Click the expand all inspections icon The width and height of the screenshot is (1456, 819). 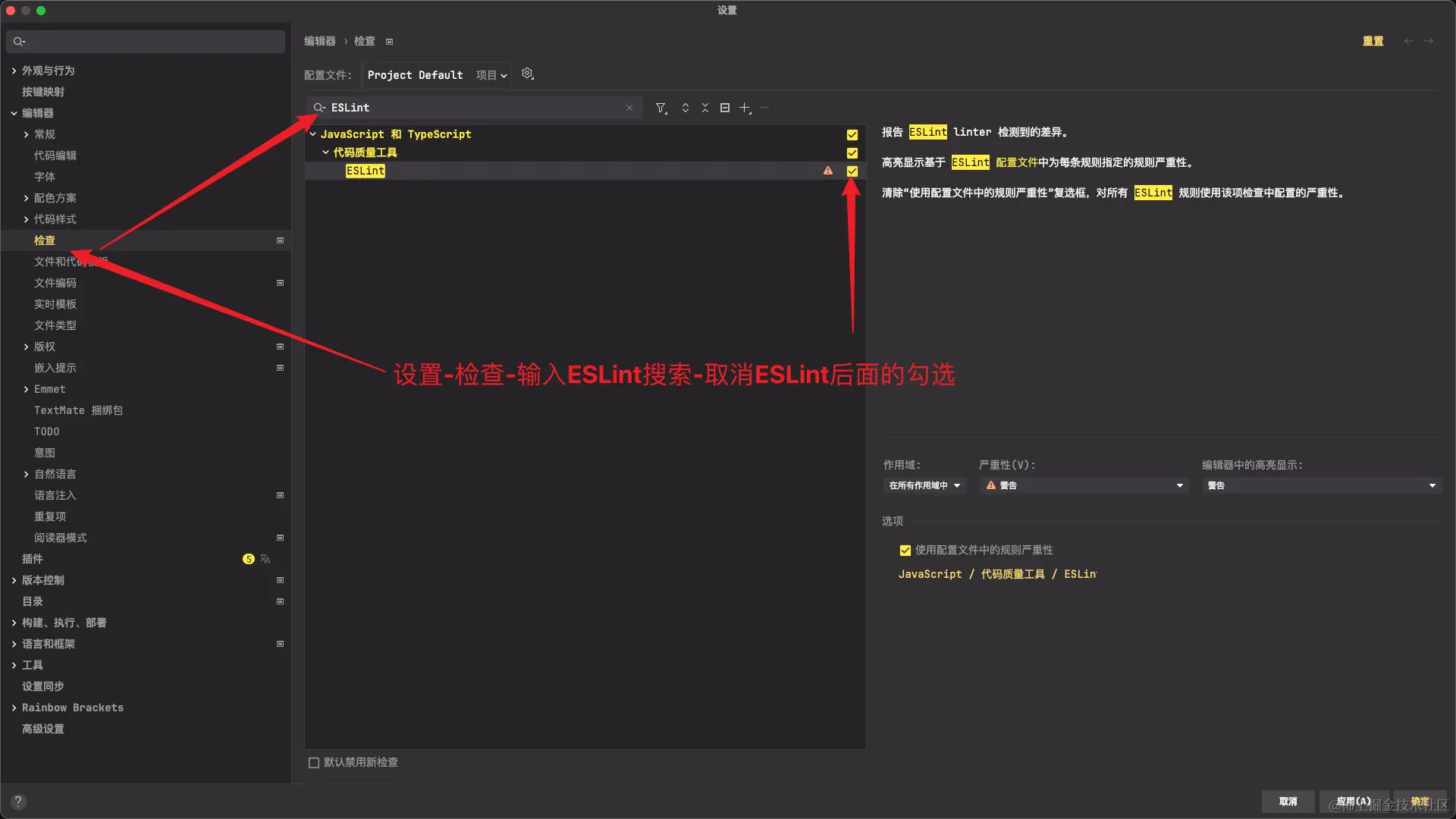[x=685, y=108]
